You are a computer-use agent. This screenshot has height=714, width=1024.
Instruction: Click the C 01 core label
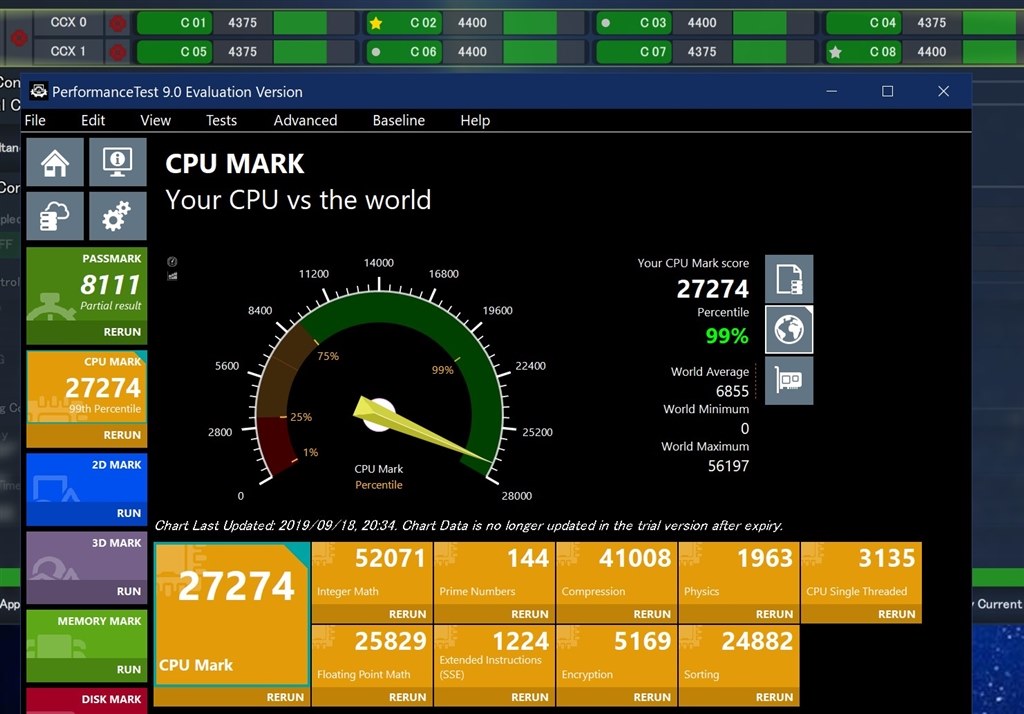click(174, 23)
